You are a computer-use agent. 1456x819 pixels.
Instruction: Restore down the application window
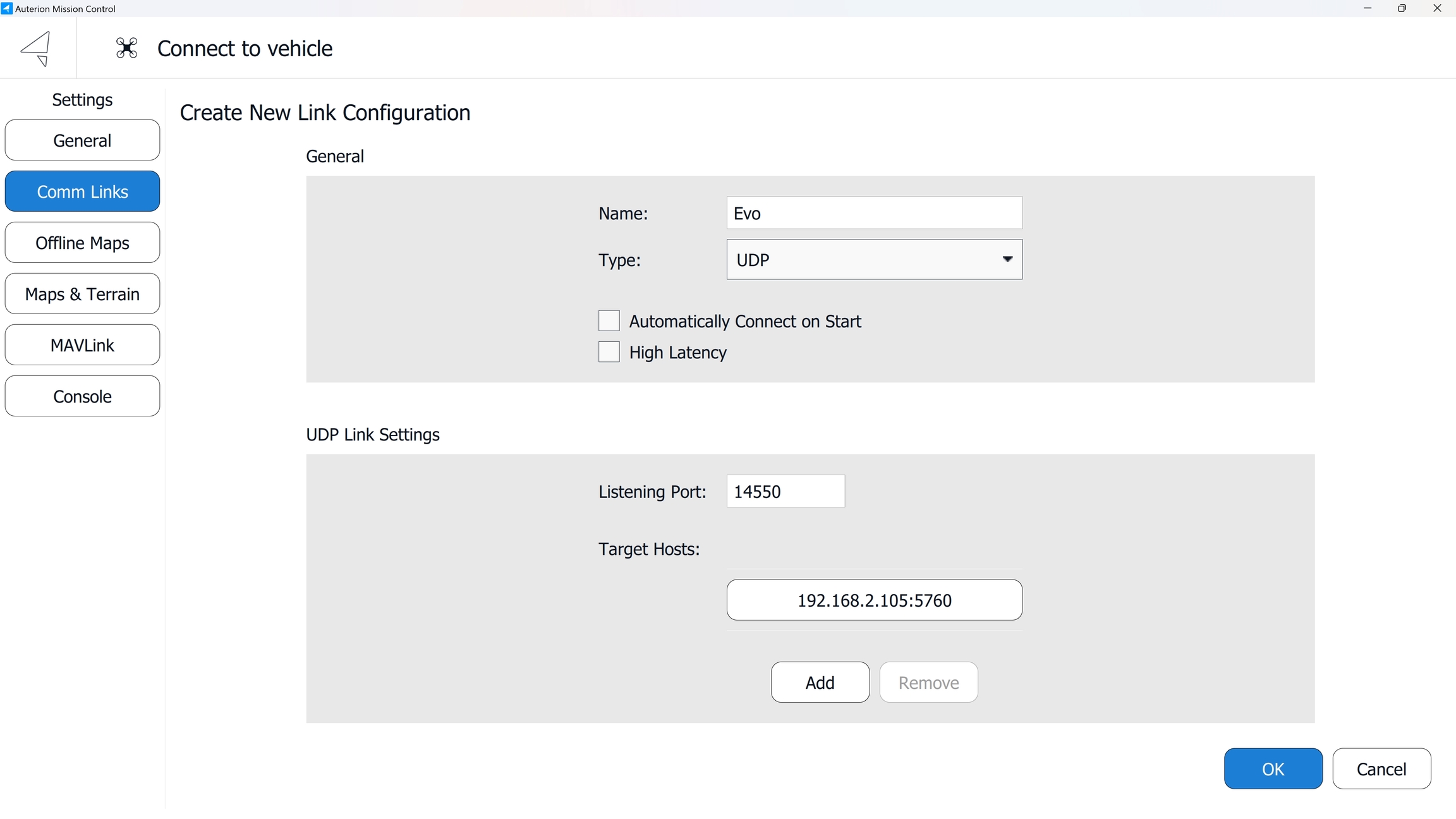pyautogui.click(x=1402, y=8)
